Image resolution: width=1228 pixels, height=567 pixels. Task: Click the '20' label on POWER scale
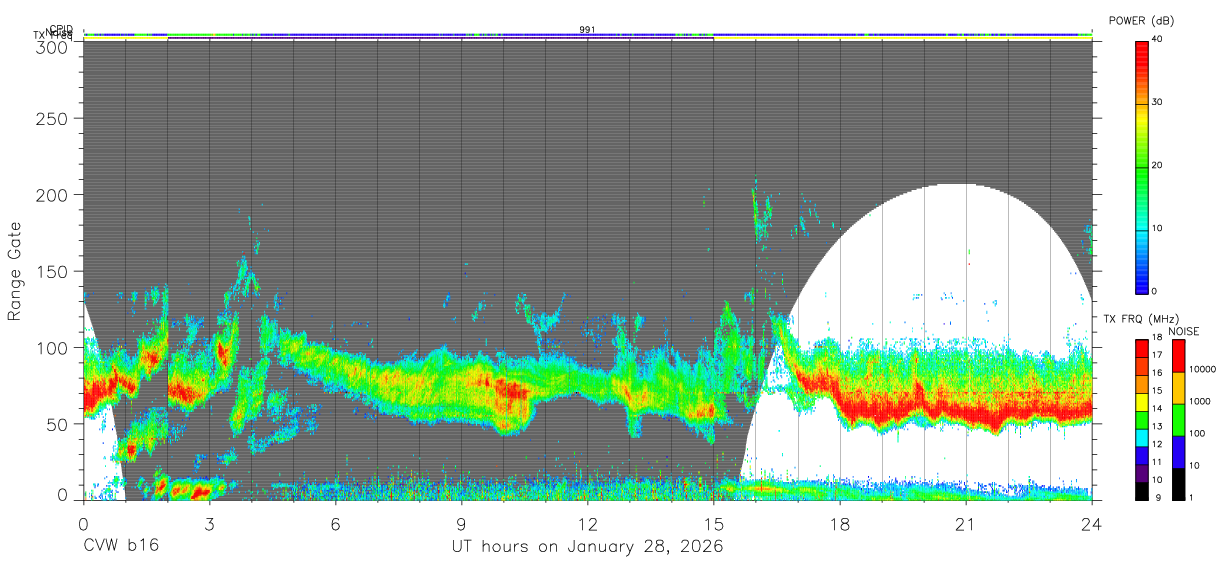pyautogui.click(x=1159, y=165)
